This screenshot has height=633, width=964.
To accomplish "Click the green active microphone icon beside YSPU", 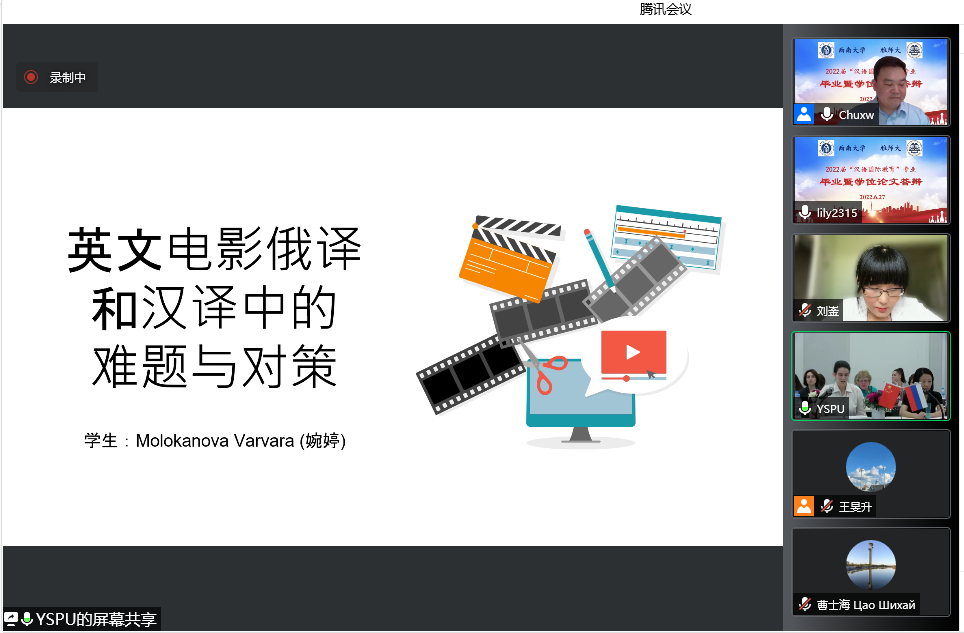I will 805,408.
